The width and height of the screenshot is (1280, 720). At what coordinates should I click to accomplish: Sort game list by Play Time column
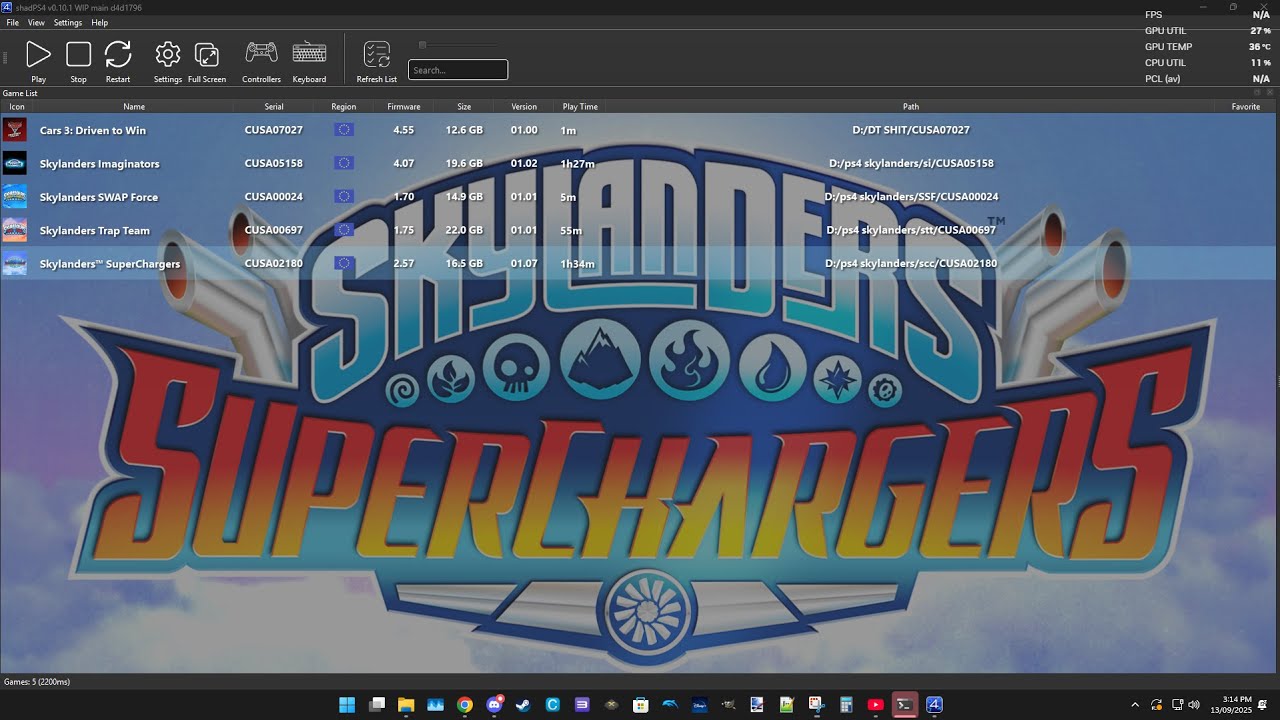pyautogui.click(x=580, y=106)
